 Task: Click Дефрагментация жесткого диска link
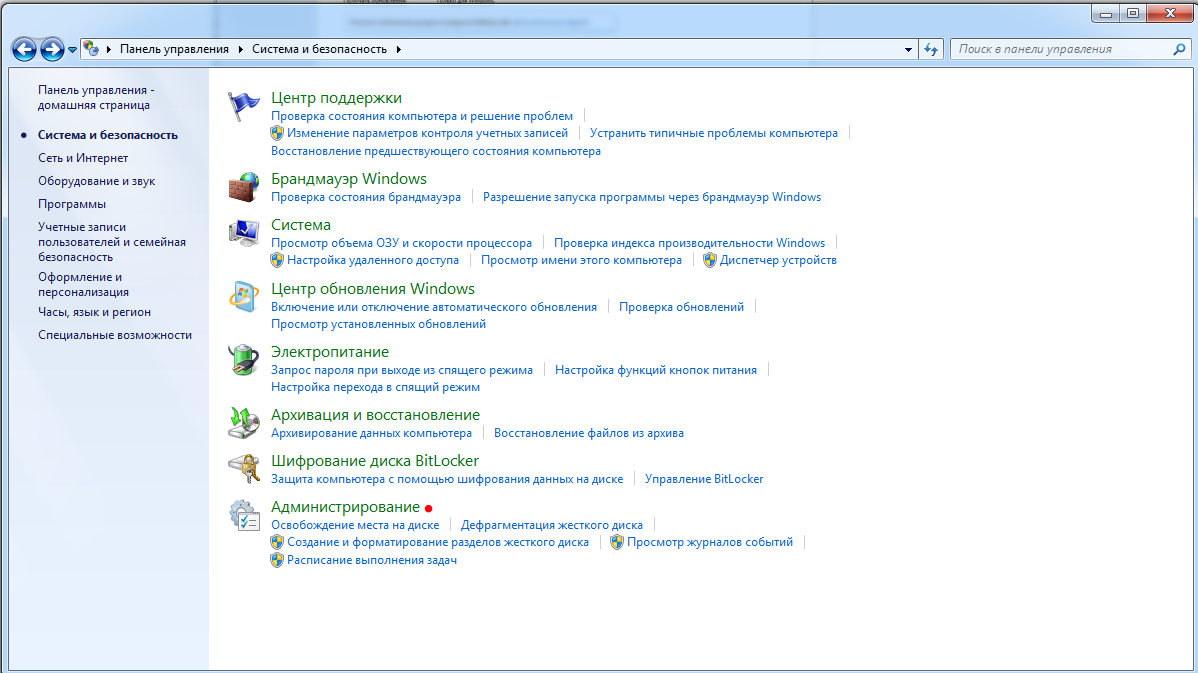click(x=552, y=526)
